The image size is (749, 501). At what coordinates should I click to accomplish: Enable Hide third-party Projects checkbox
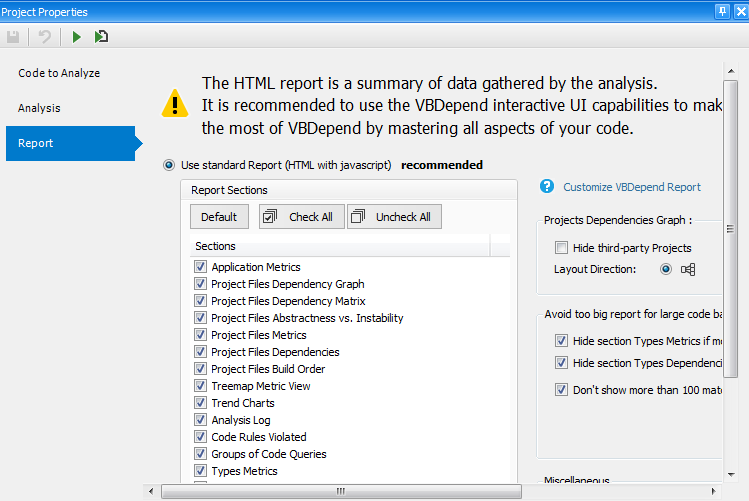coord(562,248)
